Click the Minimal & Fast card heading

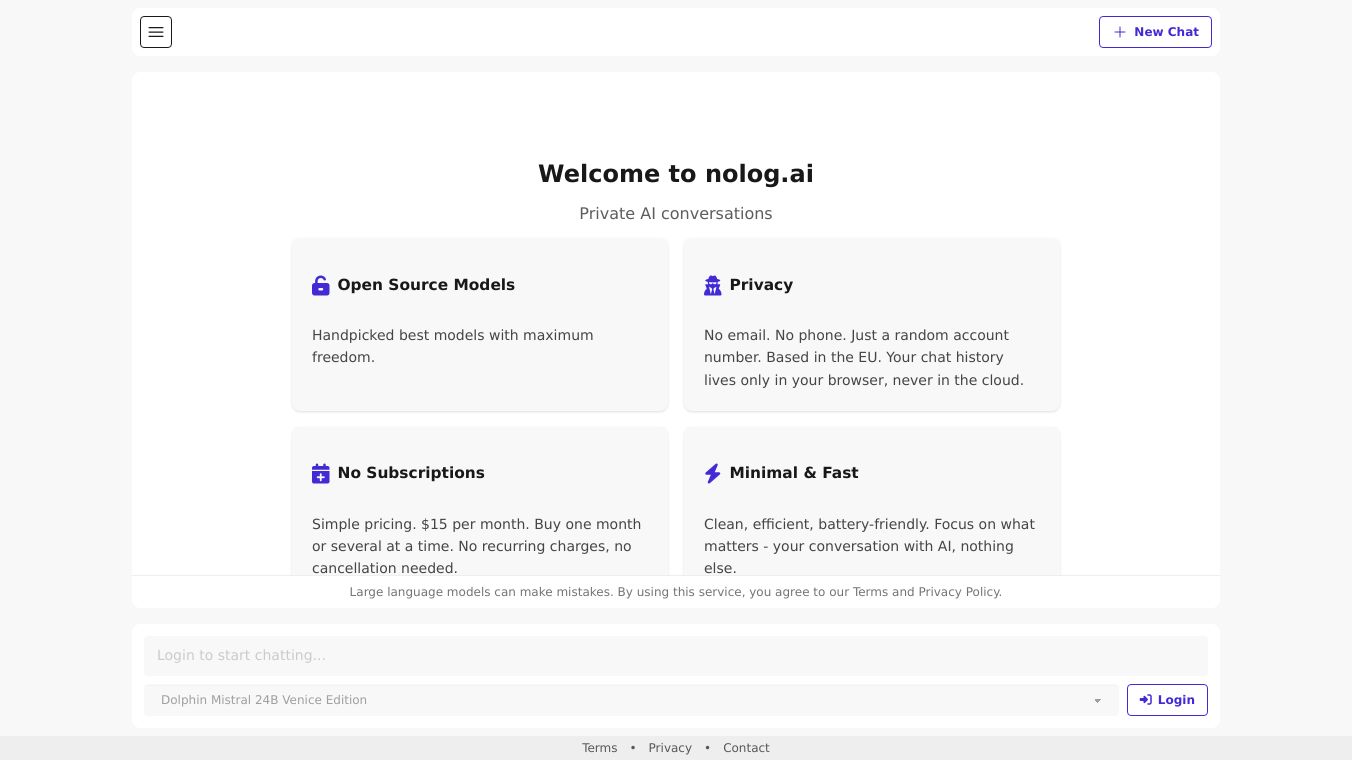[794, 473]
